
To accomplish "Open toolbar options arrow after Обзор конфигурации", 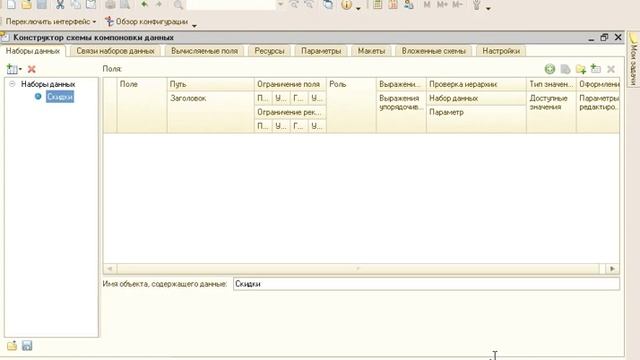I will pos(194,25).
